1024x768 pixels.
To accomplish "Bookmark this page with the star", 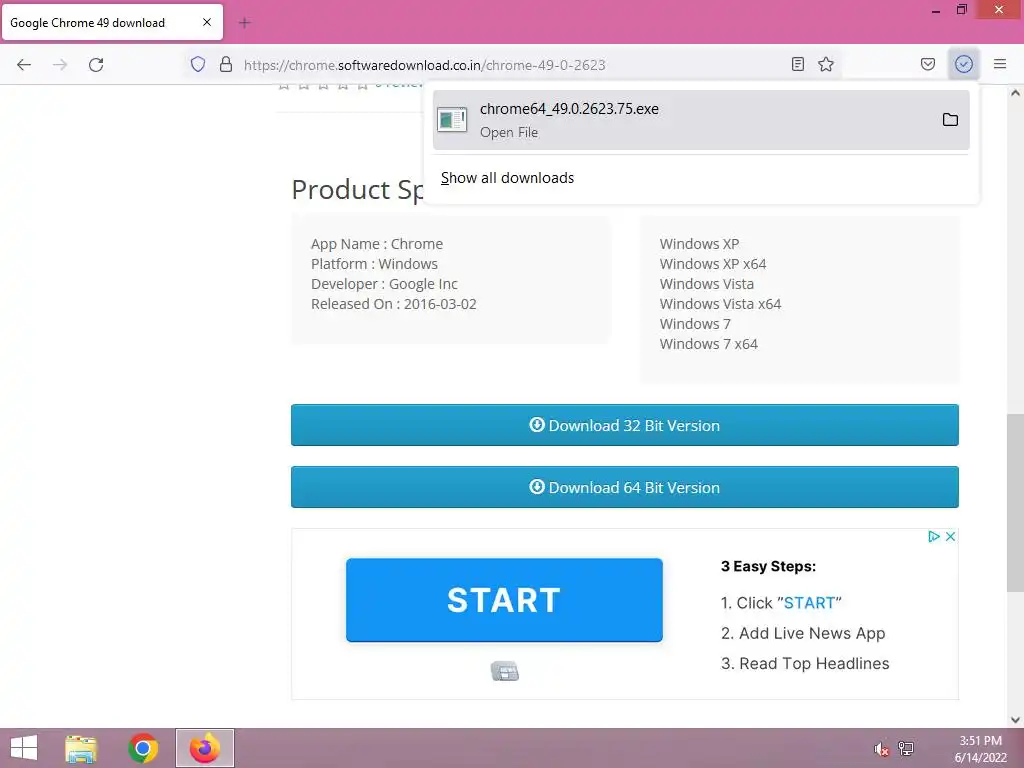I will [x=826, y=64].
